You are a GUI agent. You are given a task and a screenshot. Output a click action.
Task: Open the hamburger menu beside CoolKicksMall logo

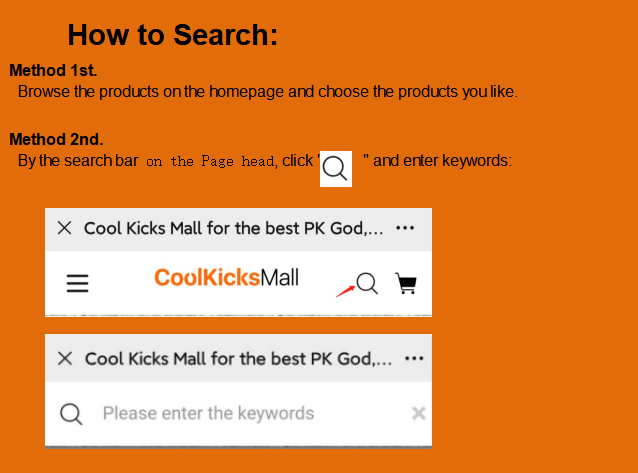[77, 283]
